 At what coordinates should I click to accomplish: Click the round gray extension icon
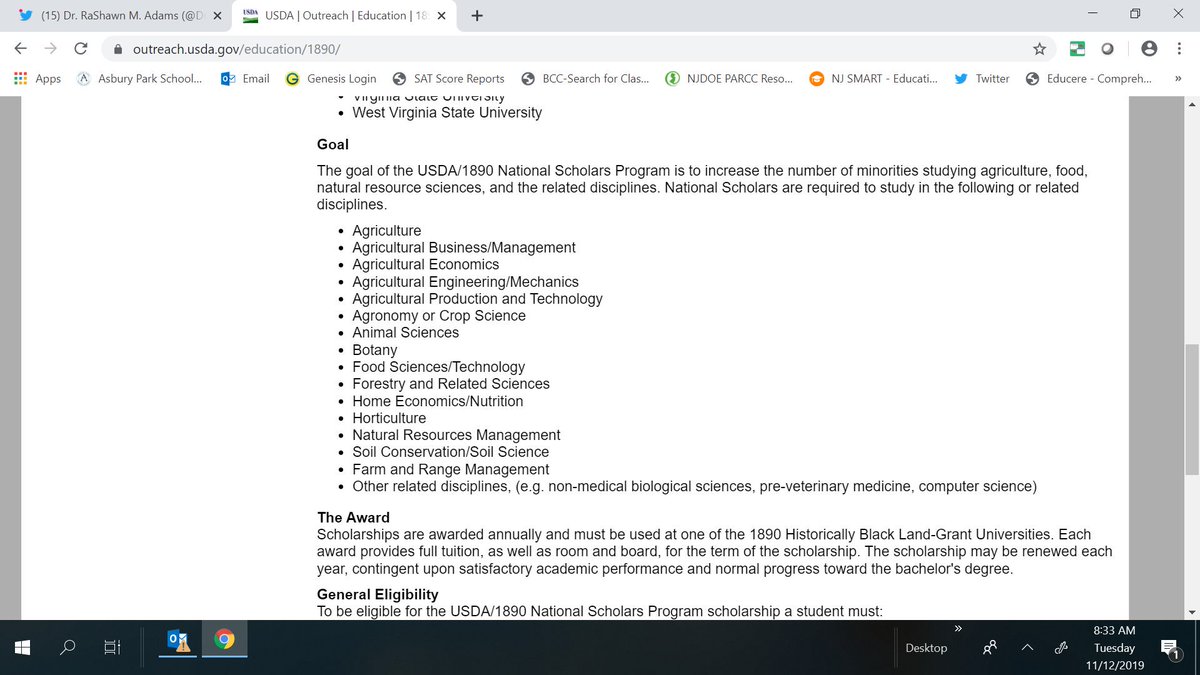pos(1107,48)
